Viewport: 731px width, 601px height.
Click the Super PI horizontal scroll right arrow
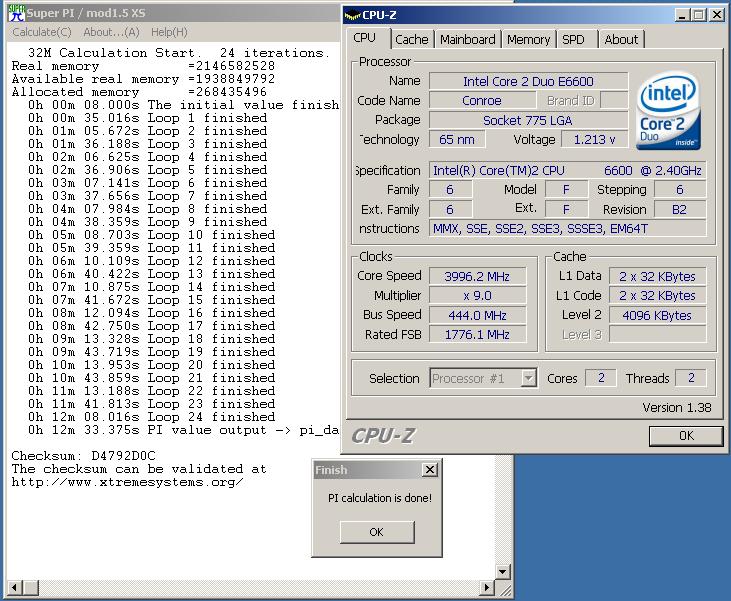tap(487, 587)
